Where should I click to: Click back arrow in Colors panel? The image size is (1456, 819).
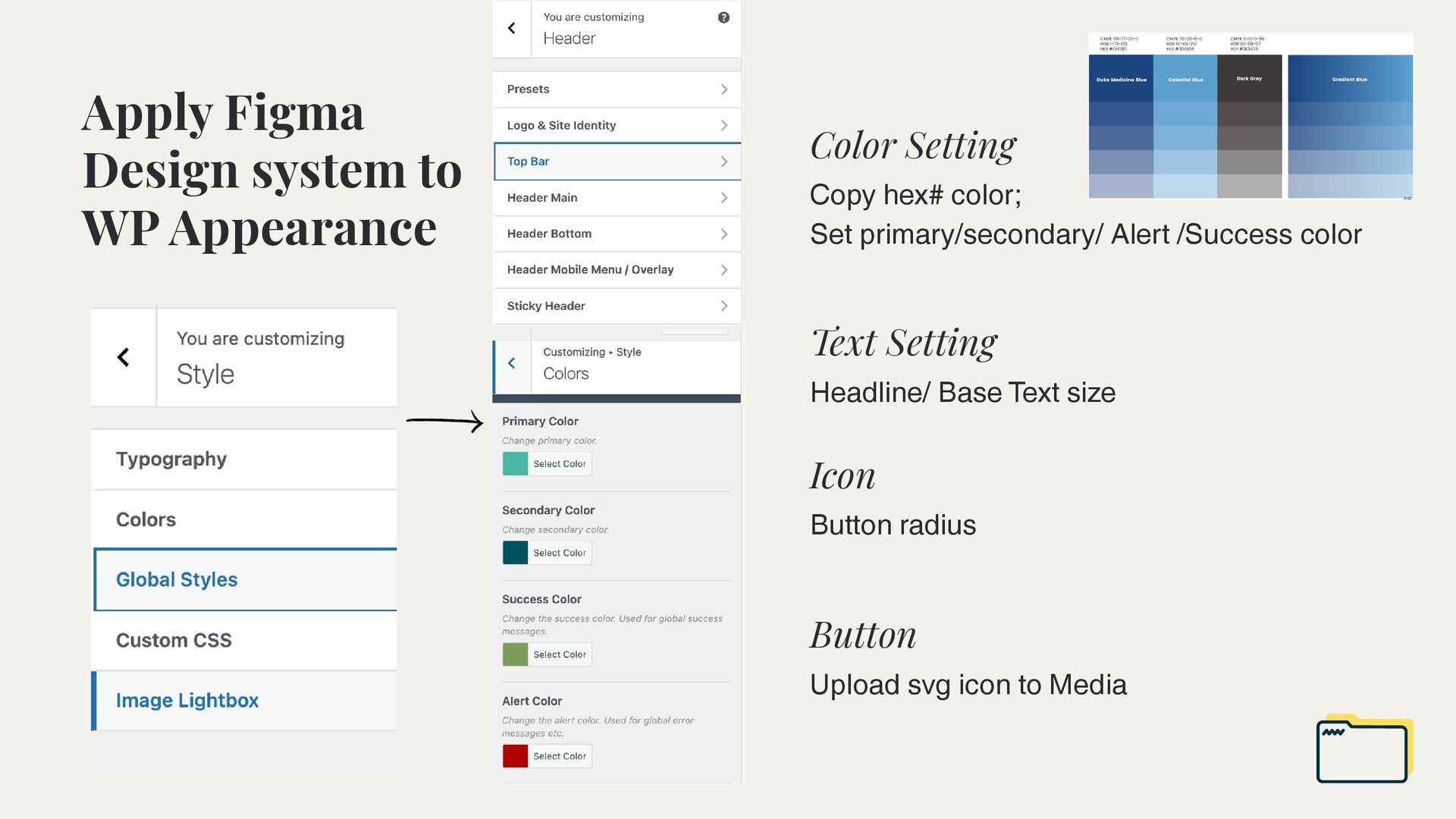point(512,363)
